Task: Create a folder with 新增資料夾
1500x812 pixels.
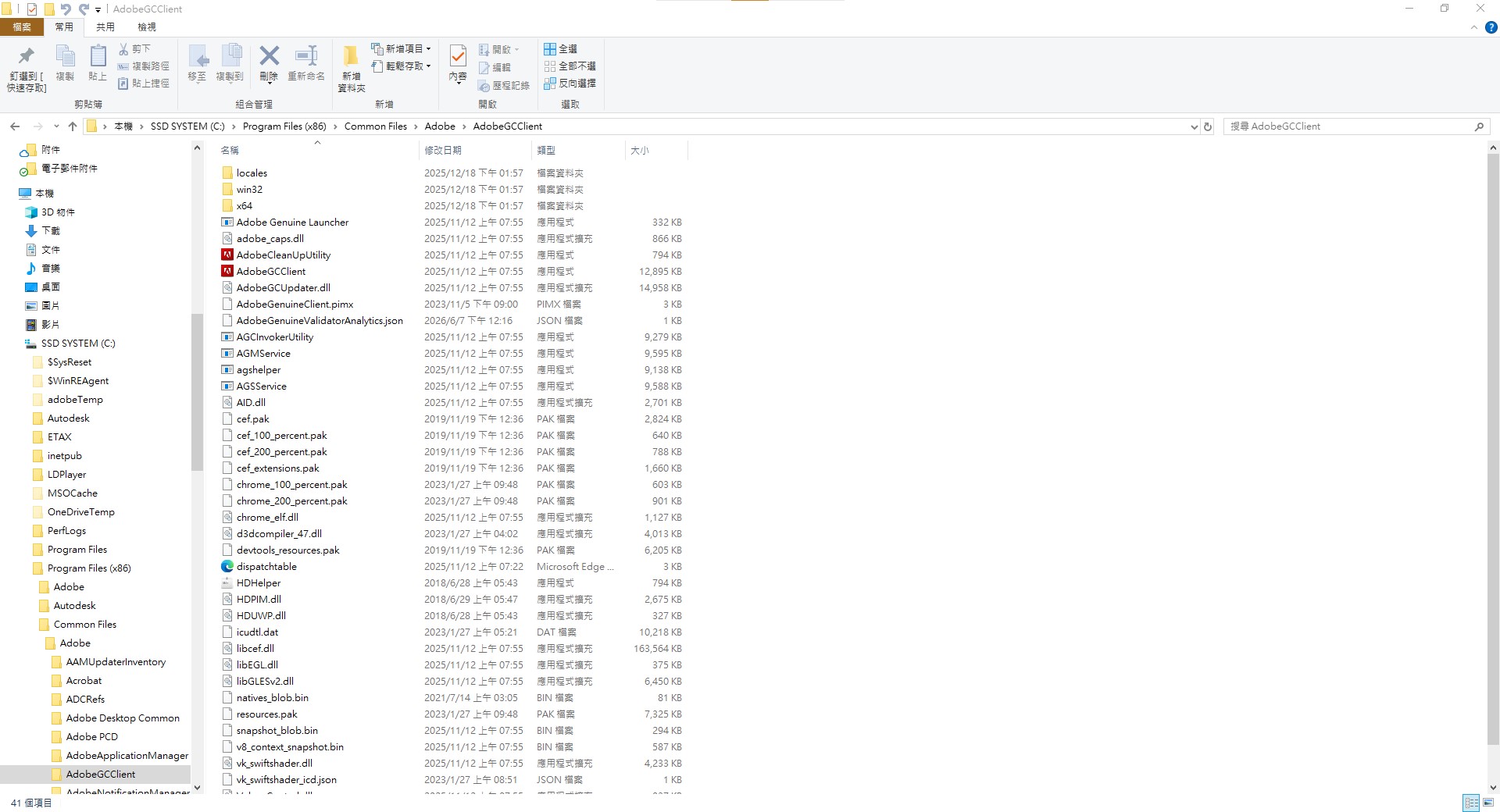Action: click(352, 69)
